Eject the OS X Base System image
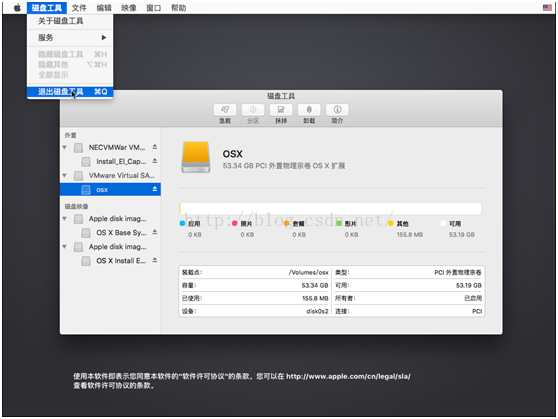The width and height of the screenshot is (558, 419). (x=155, y=232)
